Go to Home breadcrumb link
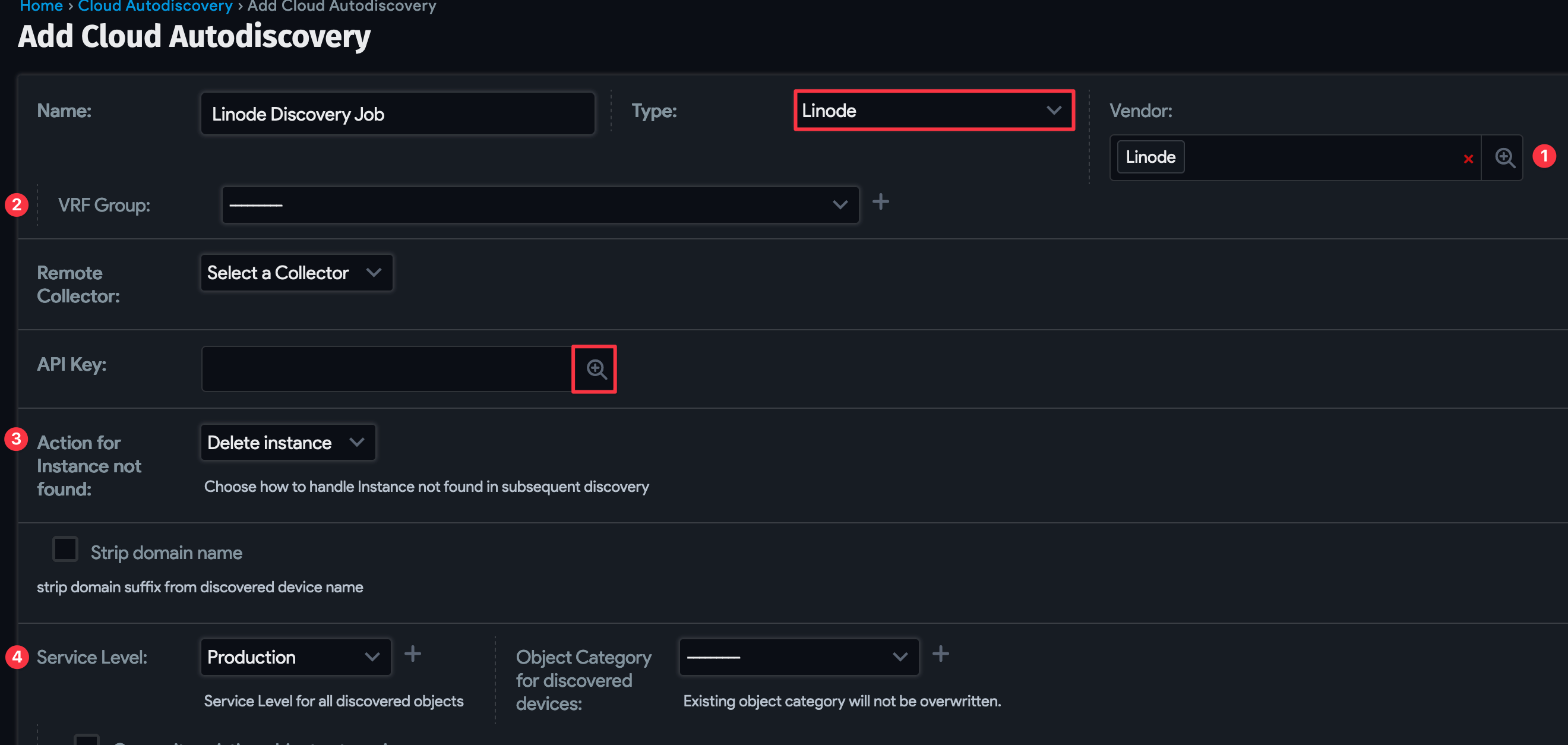Viewport: 1568px width, 745px height. click(41, 6)
